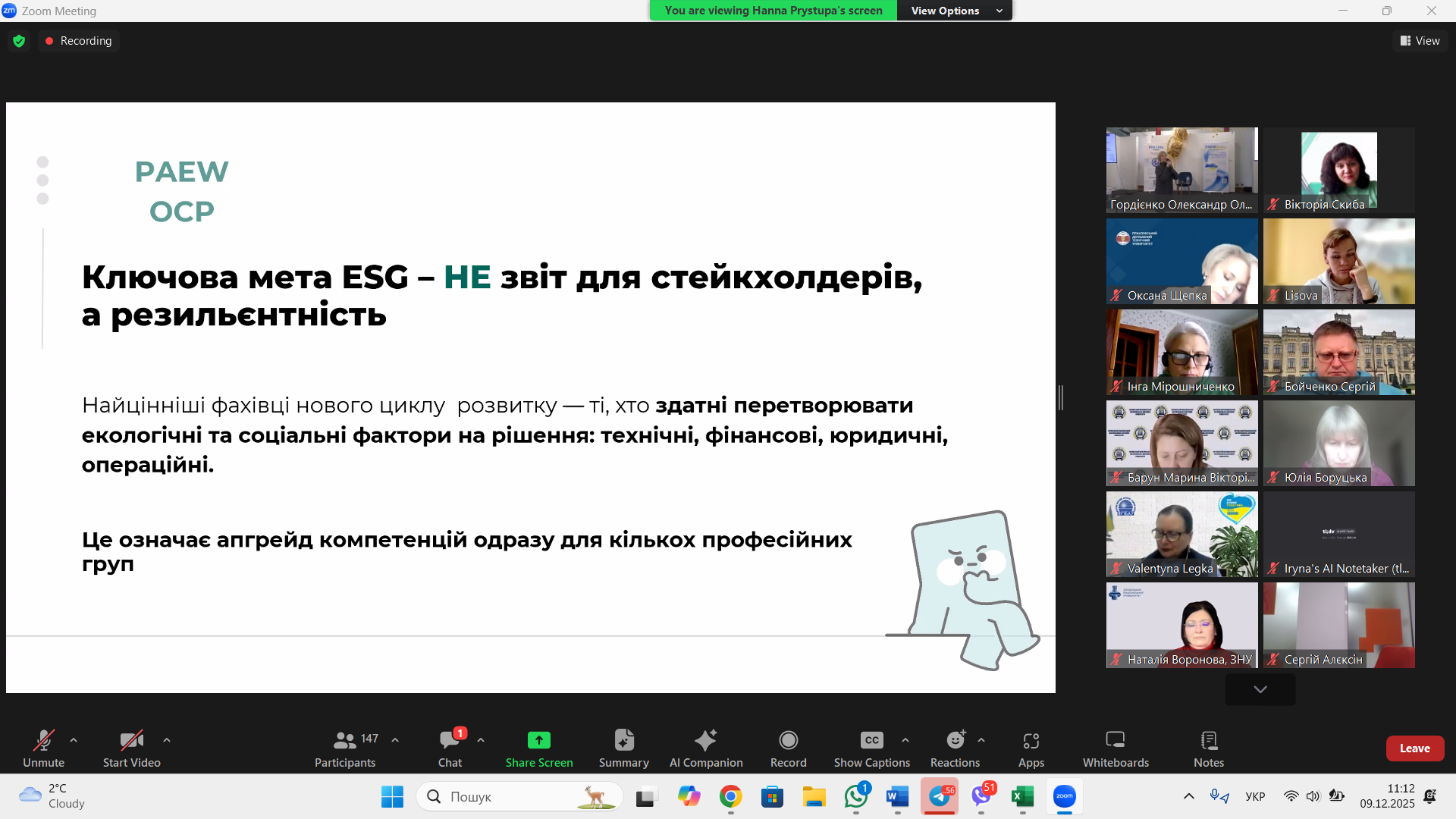The image size is (1456, 819).
Task: Start a meeting Record
Action: pos(788,747)
